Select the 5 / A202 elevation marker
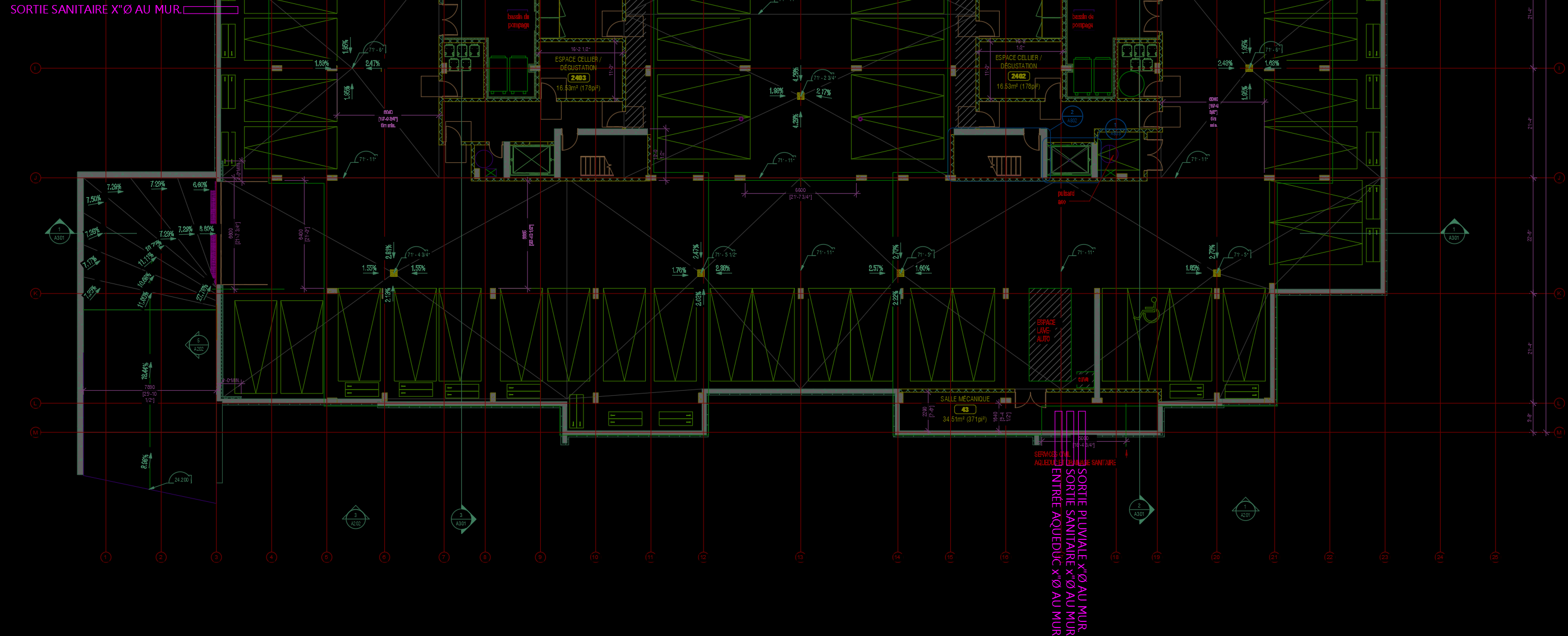This screenshot has width=1568, height=636. pyautogui.click(x=199, y=345)
